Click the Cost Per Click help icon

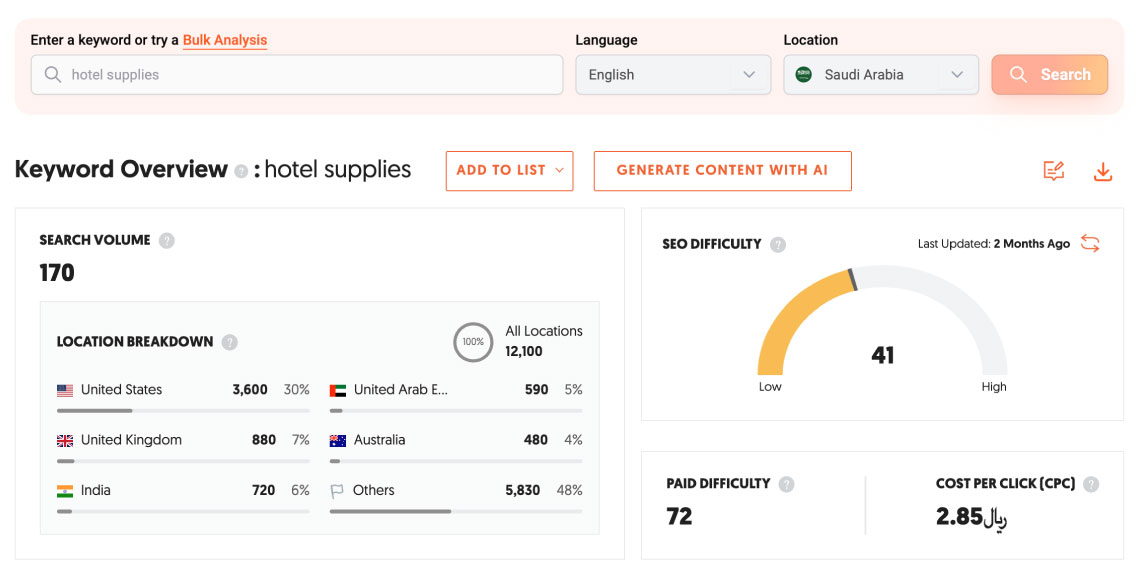tap(1091, 484)
